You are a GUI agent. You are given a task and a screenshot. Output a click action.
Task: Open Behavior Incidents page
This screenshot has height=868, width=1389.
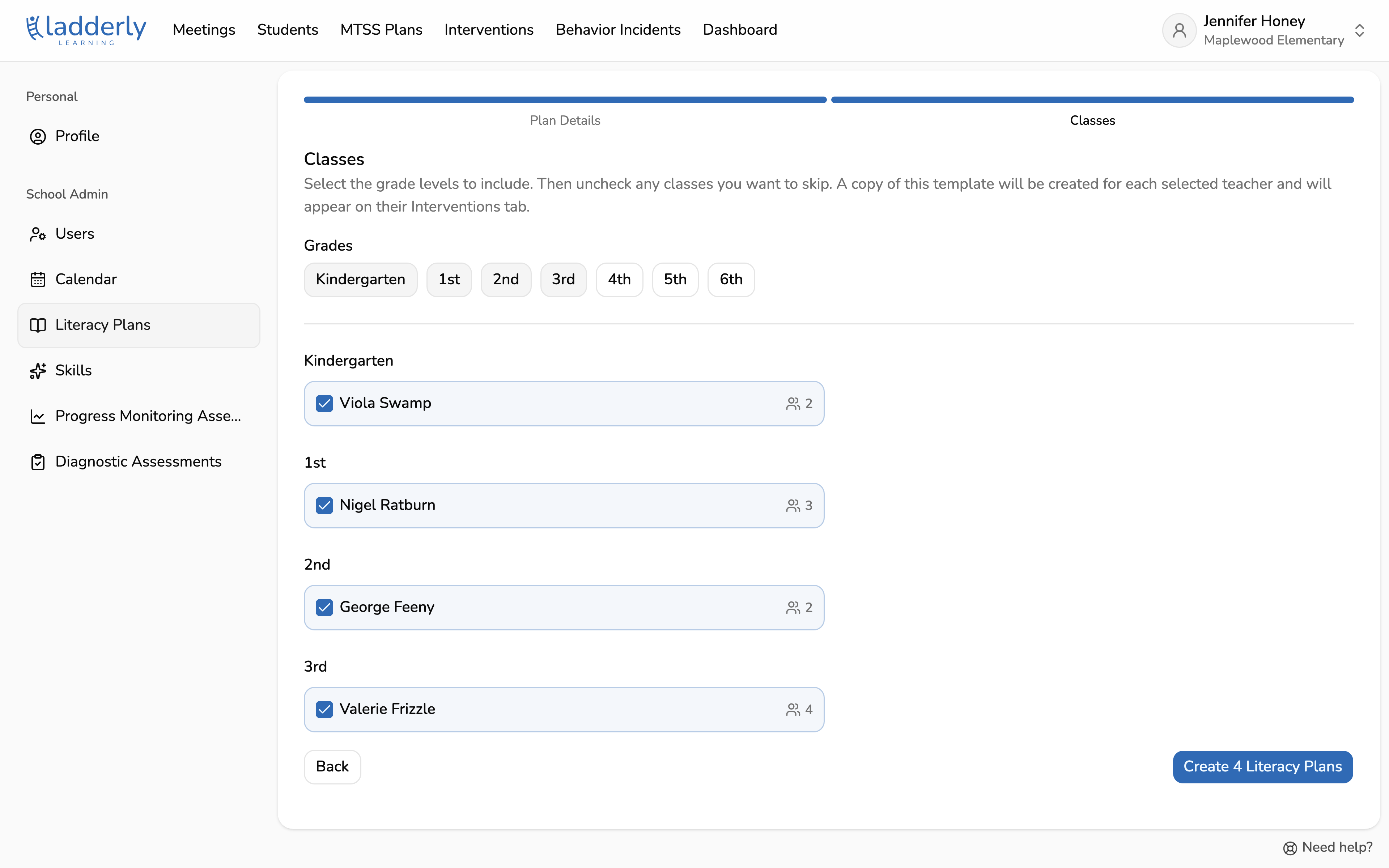618,30
